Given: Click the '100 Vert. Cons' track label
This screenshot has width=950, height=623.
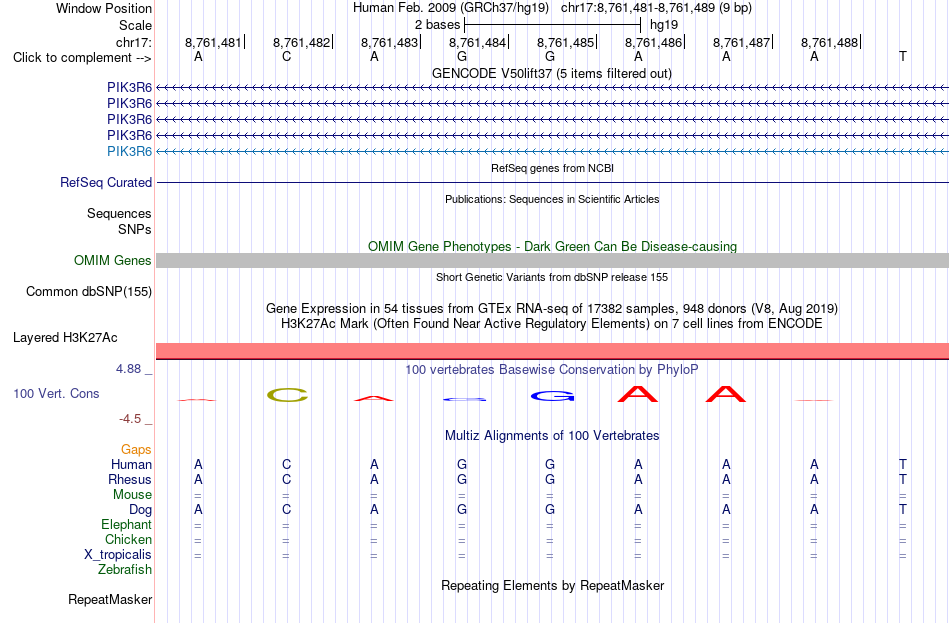Looking at the screenshot, I should point(56,394).
